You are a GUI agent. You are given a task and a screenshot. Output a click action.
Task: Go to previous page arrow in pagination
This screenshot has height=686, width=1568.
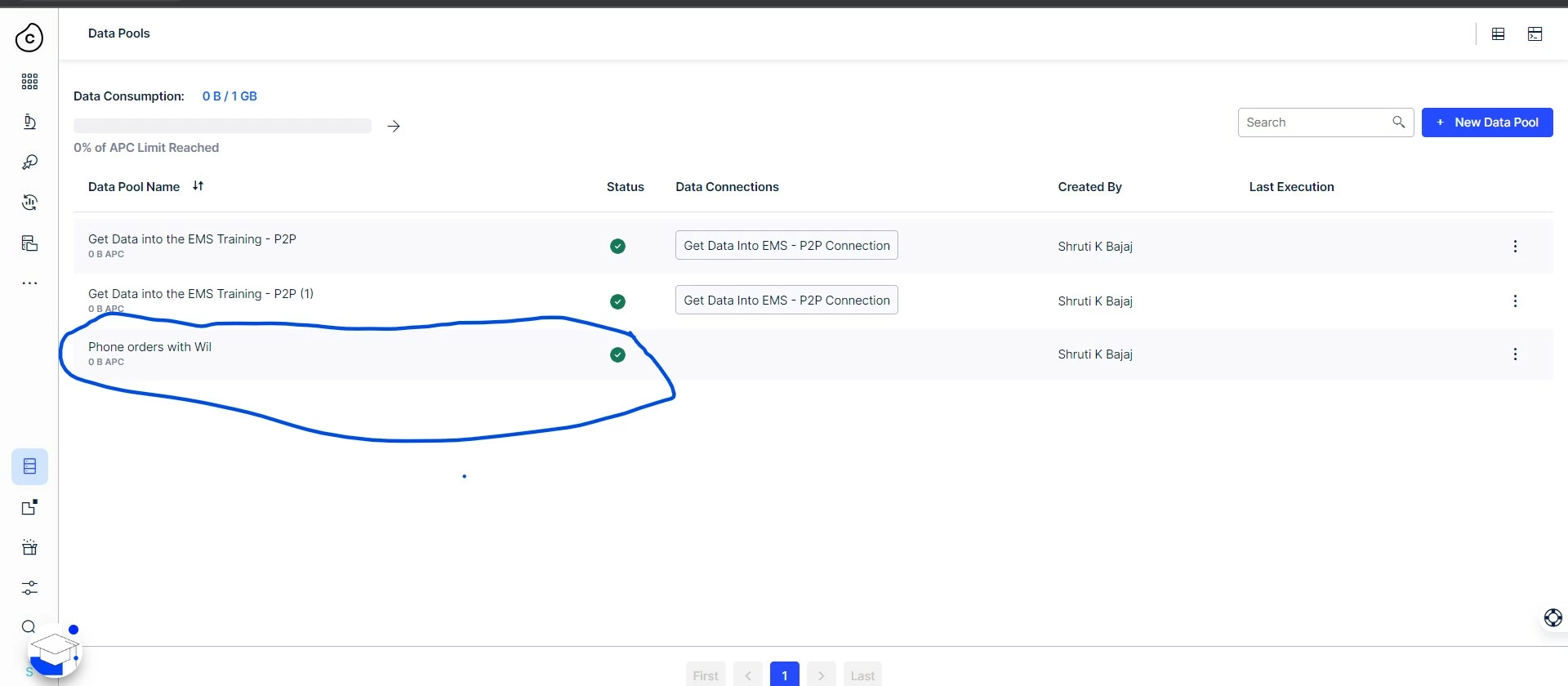point(748,675)
